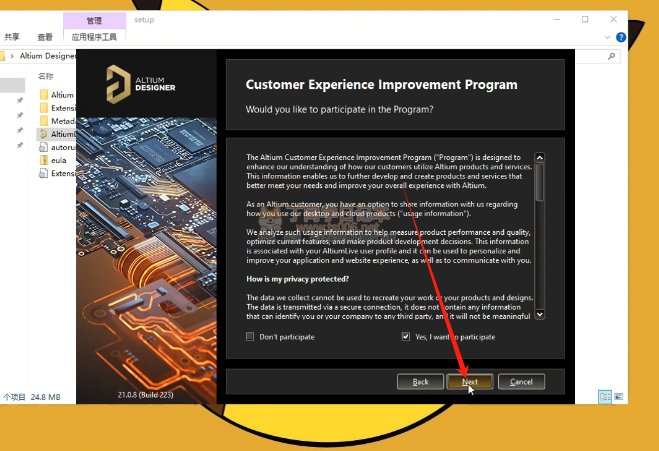
Task: Uncheck Yes, I want to participate
Action: coord(406,337)
